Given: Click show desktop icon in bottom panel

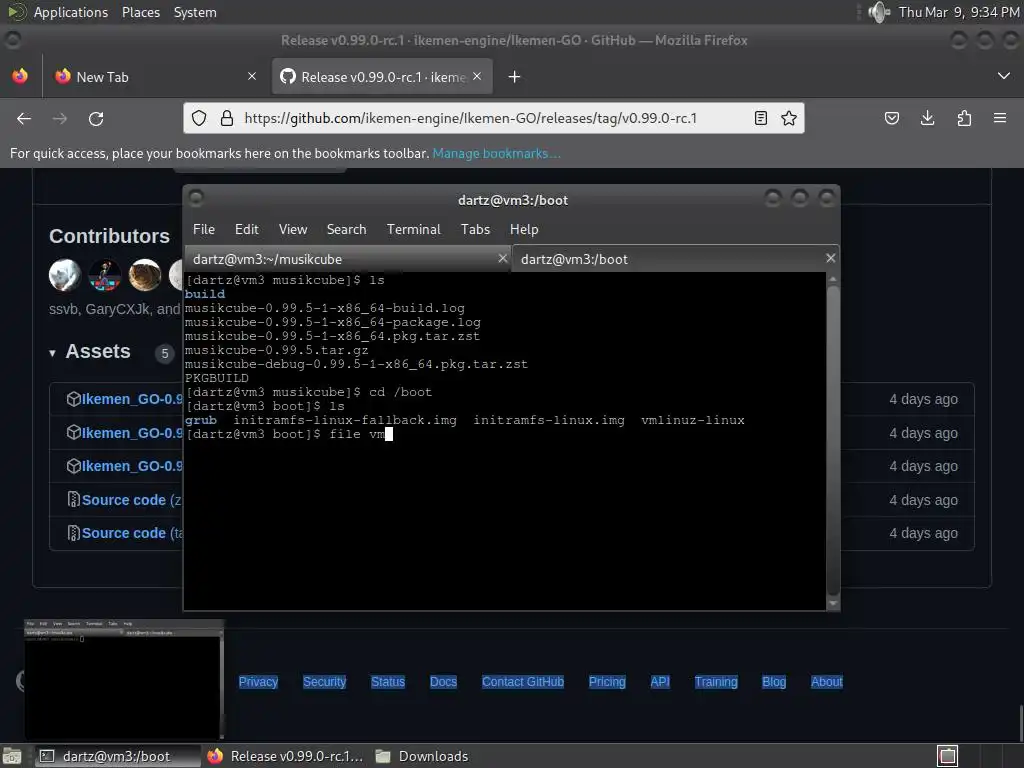Looking at the screenshot, I should [12, 756].
